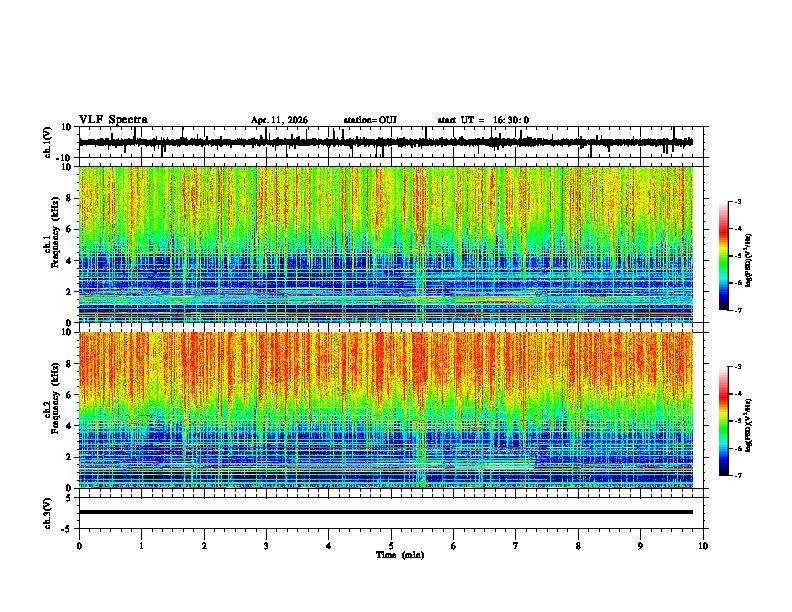Click the 4 kHz tick on ch.1 spectrogram

[69, 261]
